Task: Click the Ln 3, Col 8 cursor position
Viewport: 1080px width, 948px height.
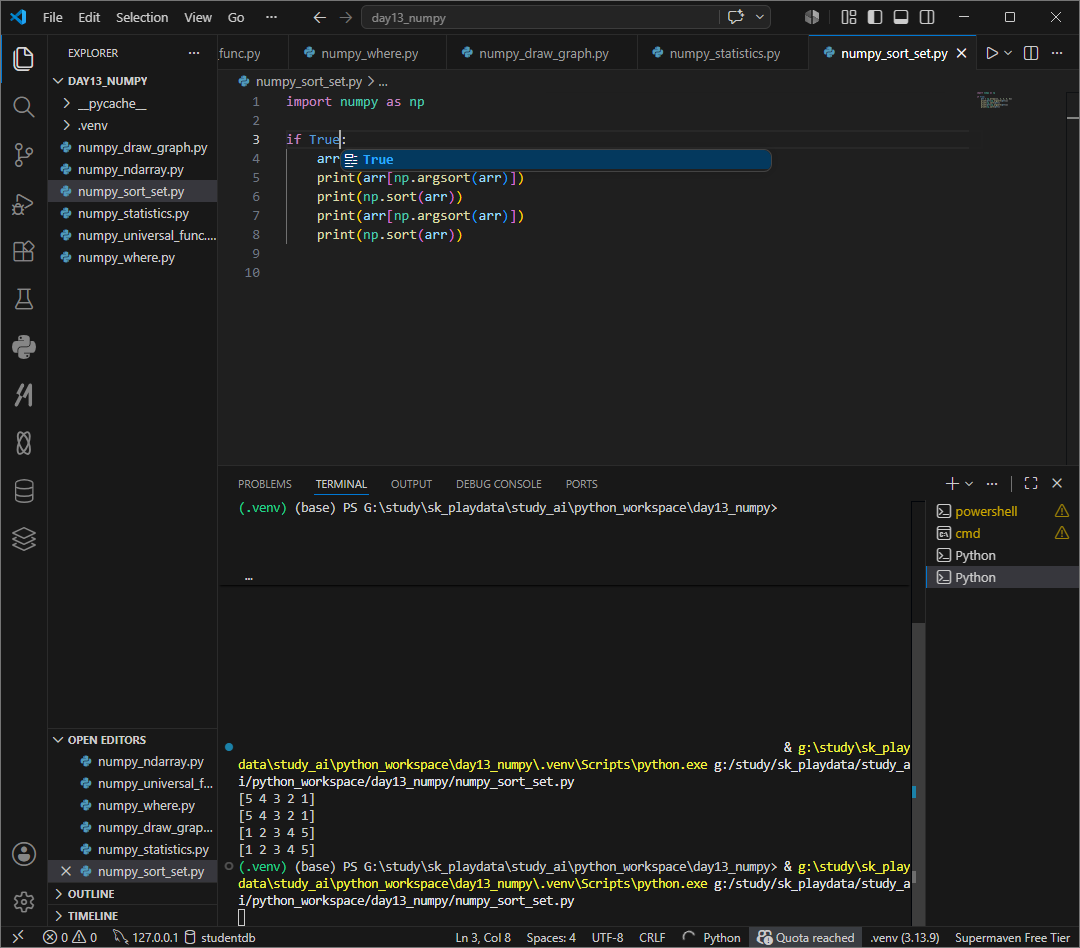Action: click(x=483, y=938)
